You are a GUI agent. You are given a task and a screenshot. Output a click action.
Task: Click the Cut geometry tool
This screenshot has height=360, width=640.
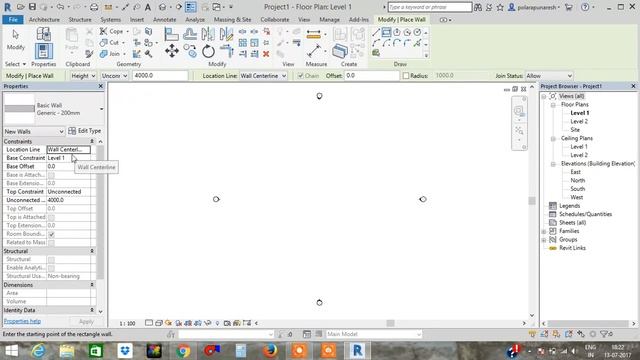coord(110,42)
